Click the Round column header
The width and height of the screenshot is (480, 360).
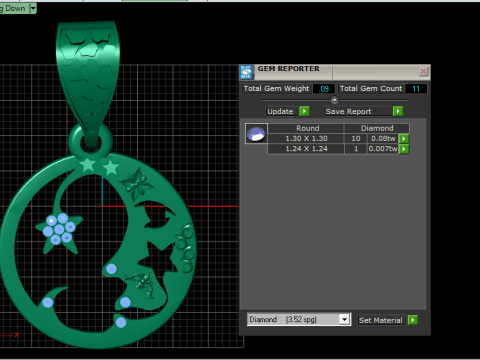[x=306, y=128]
